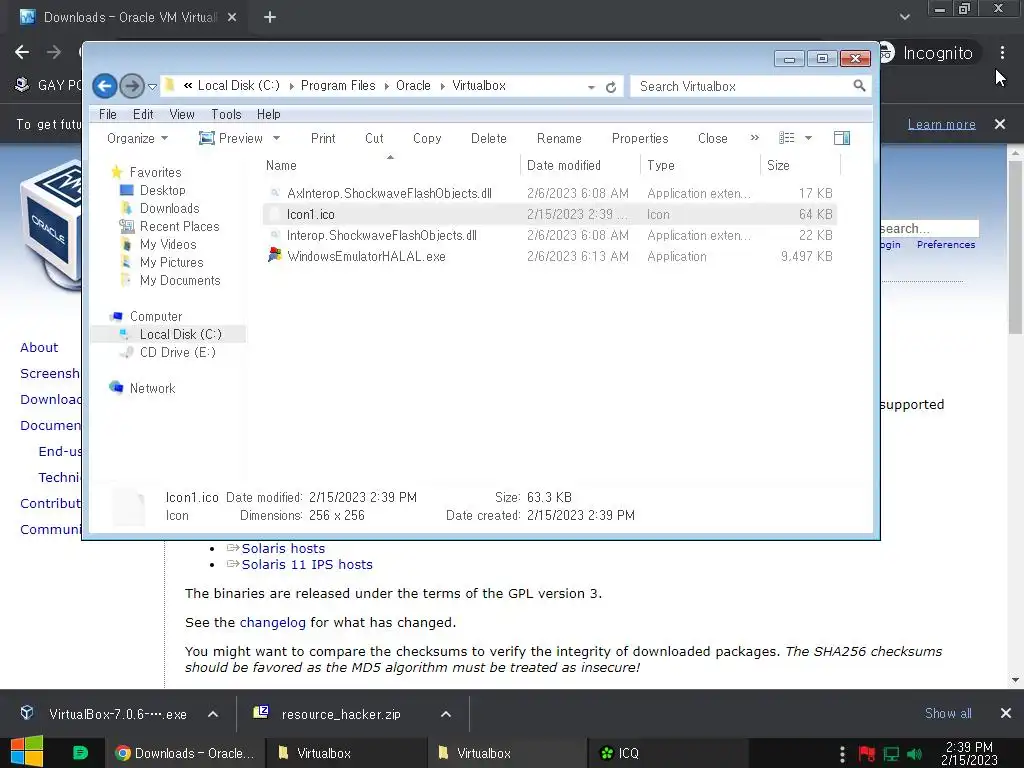Viewport: 1024px width, 768px height.
Task: Preview the selected file
Action: coord(231,138)
